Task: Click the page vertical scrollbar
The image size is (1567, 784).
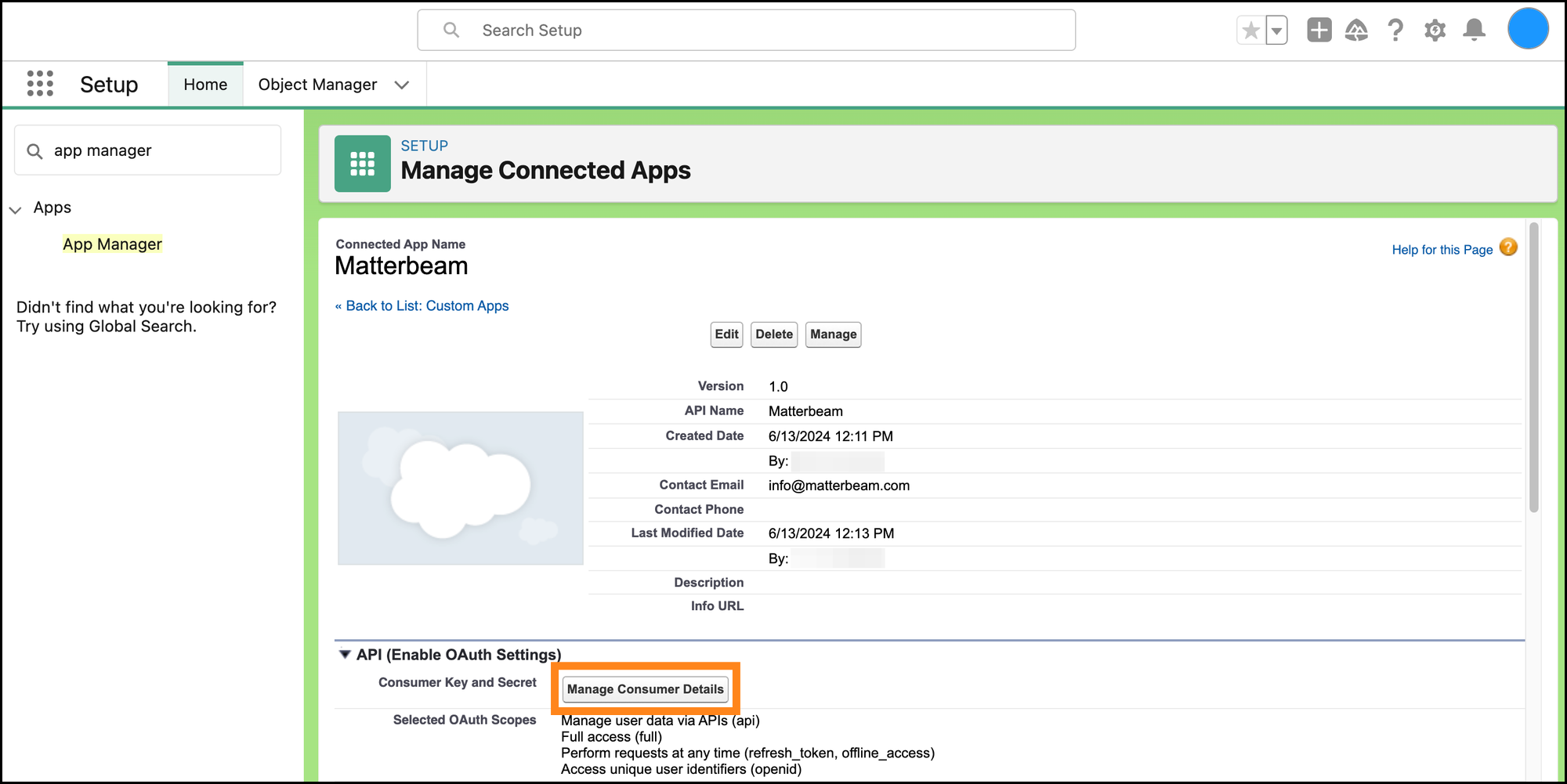Action: pyautogui.click(x=1533, y=367)
